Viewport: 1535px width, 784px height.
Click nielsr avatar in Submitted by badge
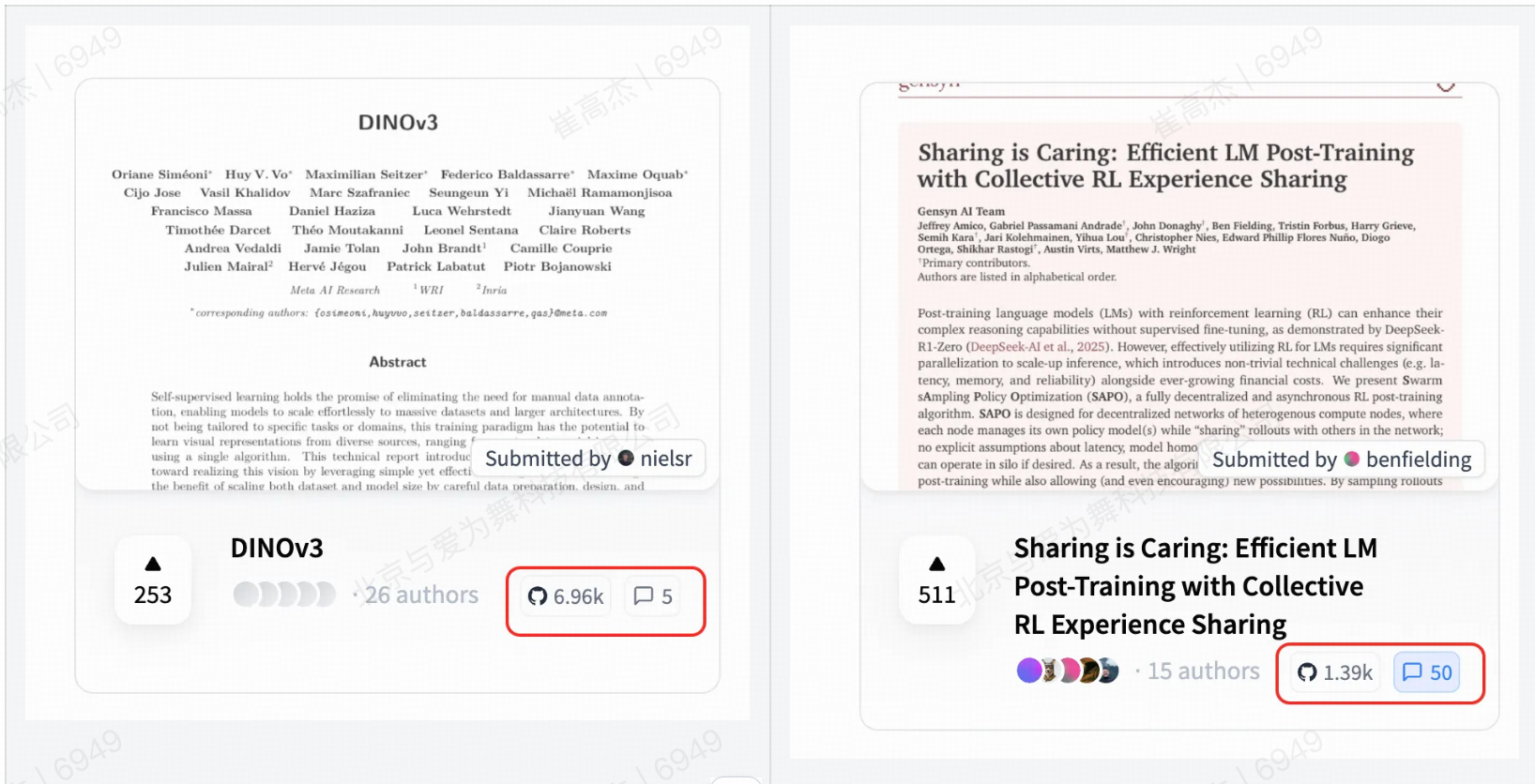click(x=626, y=458)
